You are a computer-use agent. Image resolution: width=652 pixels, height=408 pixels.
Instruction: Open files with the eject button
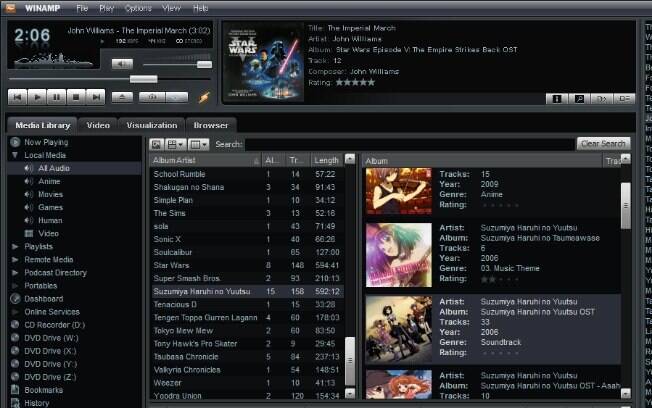point(122,97)
